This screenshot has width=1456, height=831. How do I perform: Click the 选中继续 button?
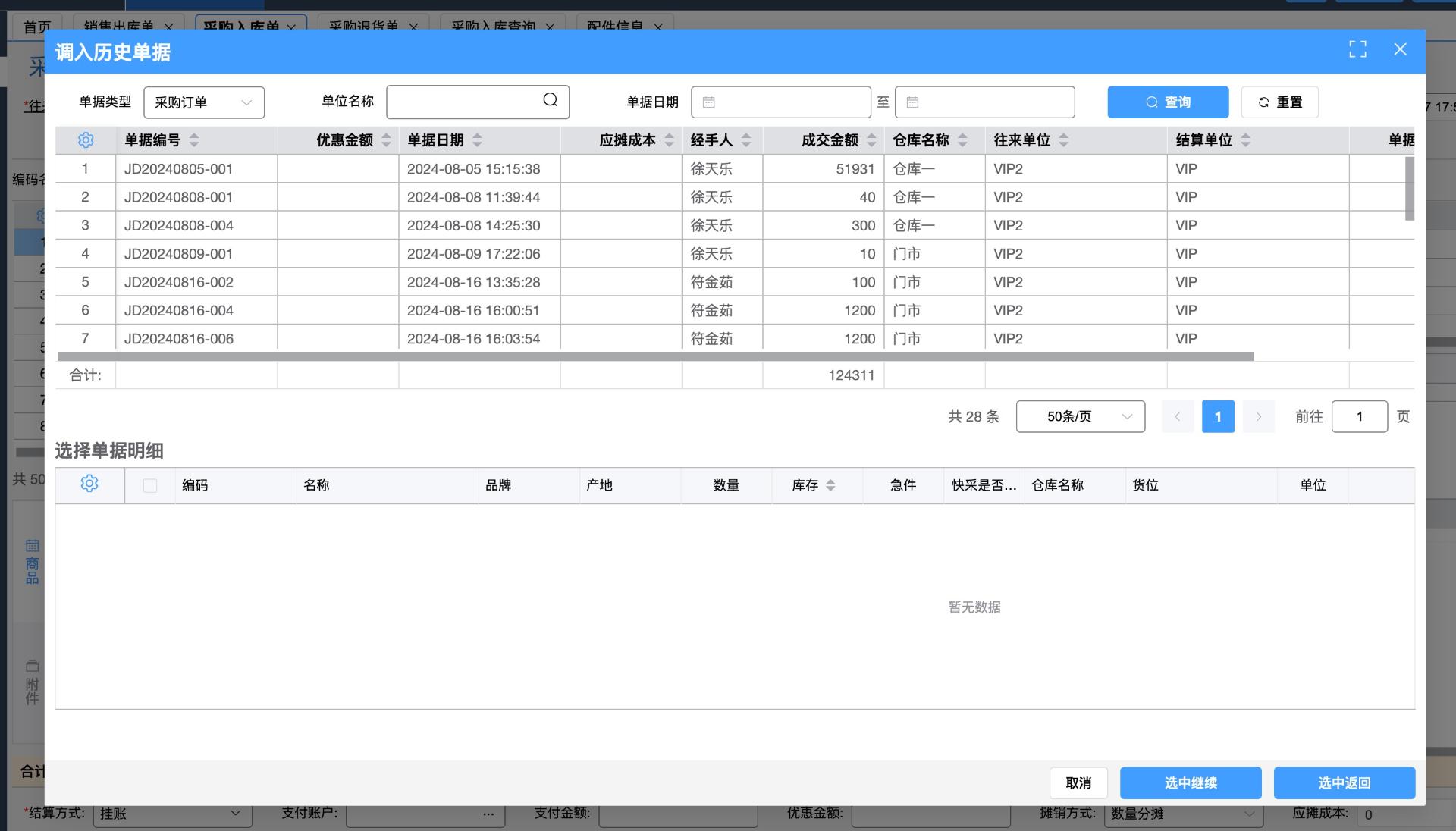click(x=1191, y=782)
